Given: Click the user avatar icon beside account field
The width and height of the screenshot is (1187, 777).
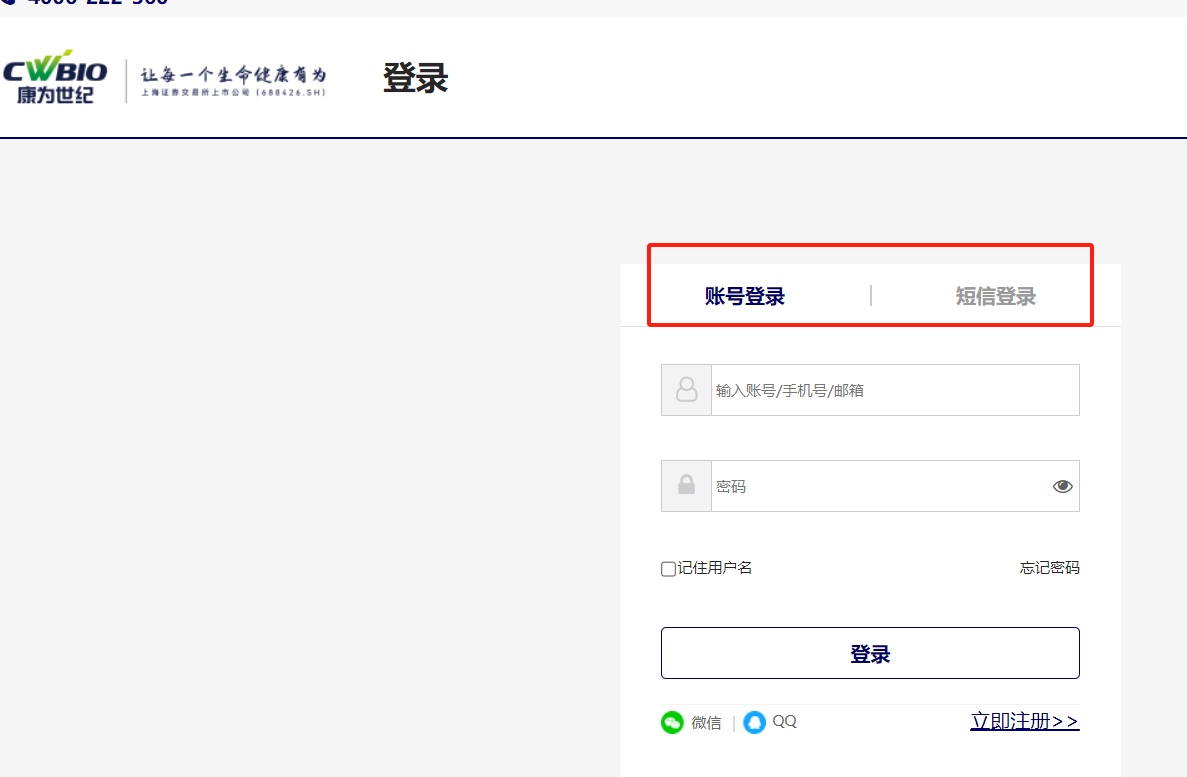Looking at the screenshot, I should point(686,390).
